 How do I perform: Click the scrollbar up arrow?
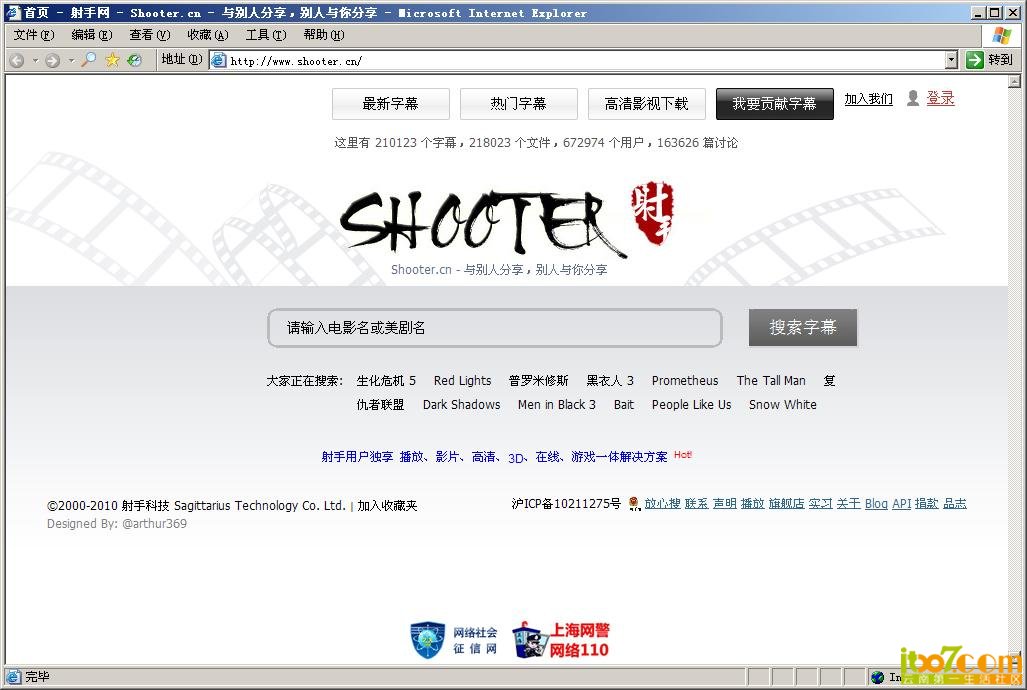click(x=1014, y=82)
